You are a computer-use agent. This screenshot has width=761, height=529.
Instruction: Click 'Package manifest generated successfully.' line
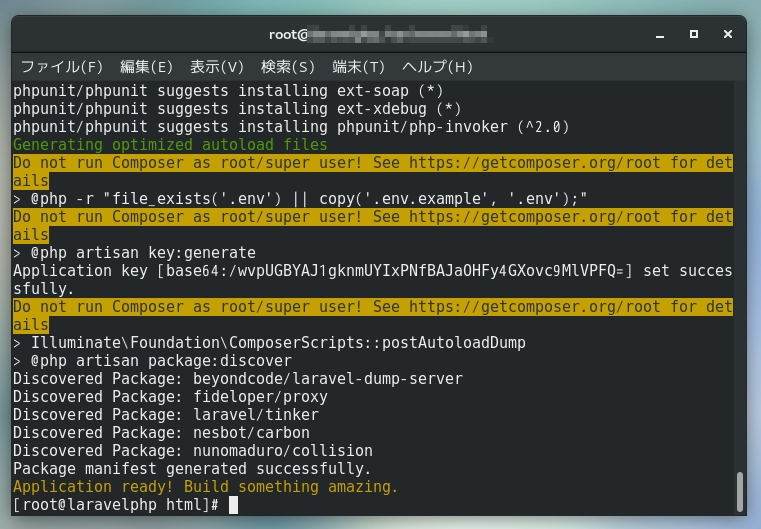click(192, 468)
